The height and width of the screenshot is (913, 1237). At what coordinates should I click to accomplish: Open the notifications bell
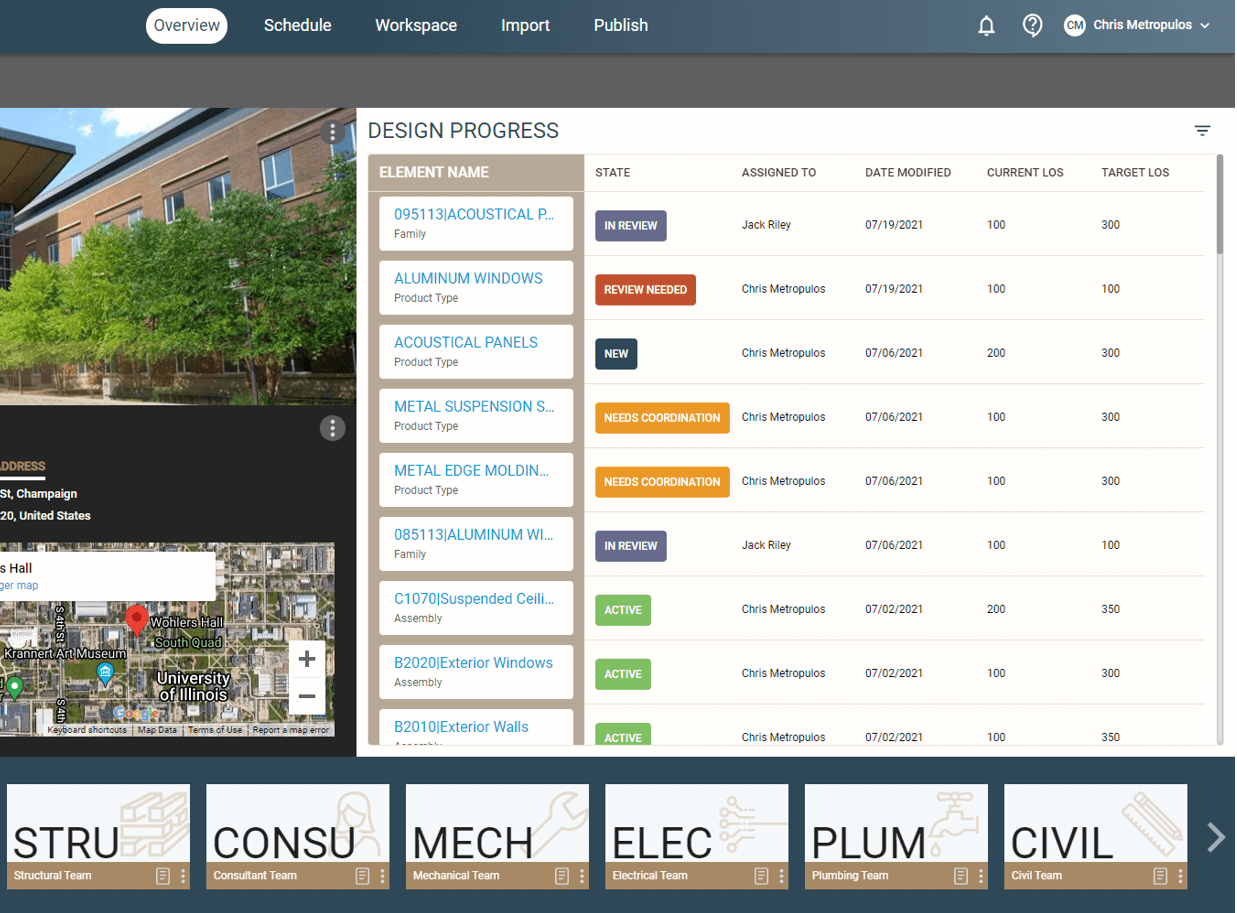coord(986,26)
